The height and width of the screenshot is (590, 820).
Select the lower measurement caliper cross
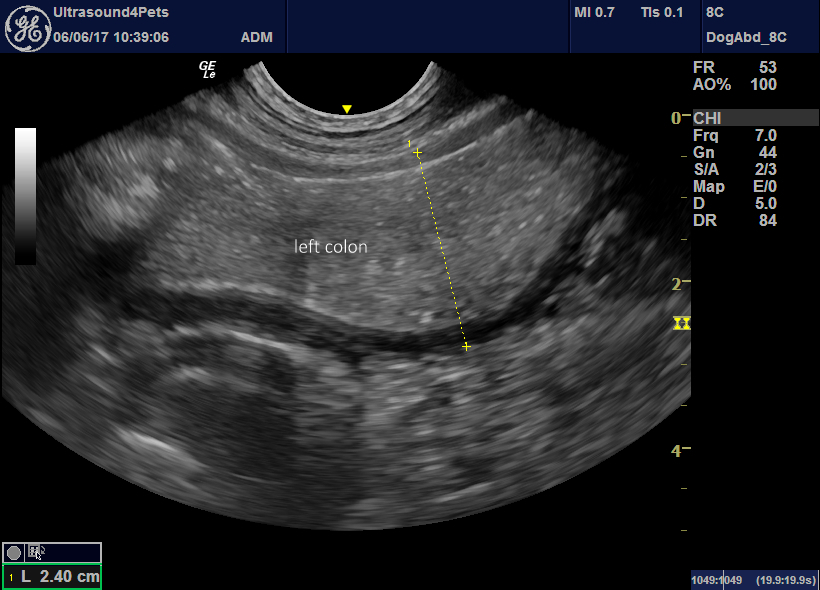(465, 346)
